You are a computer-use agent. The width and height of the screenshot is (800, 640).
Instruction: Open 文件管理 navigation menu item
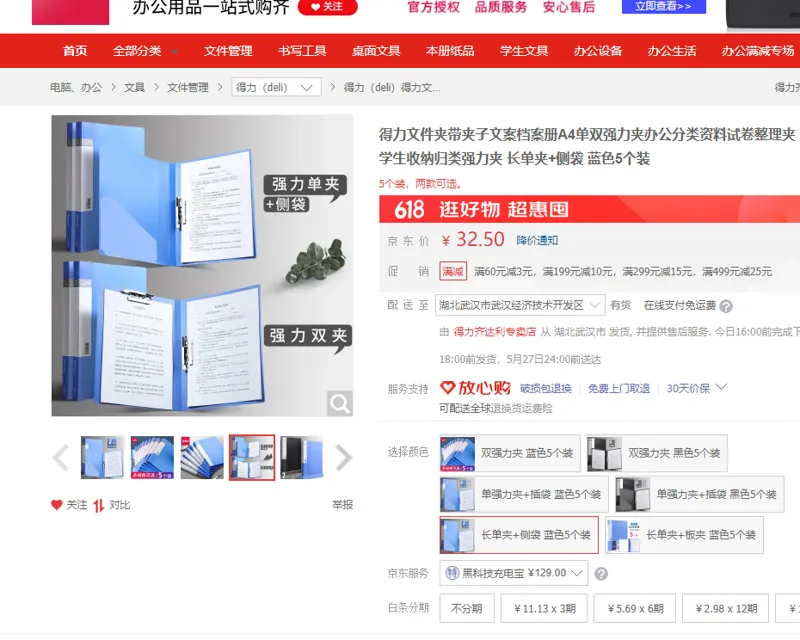(228, 51)
